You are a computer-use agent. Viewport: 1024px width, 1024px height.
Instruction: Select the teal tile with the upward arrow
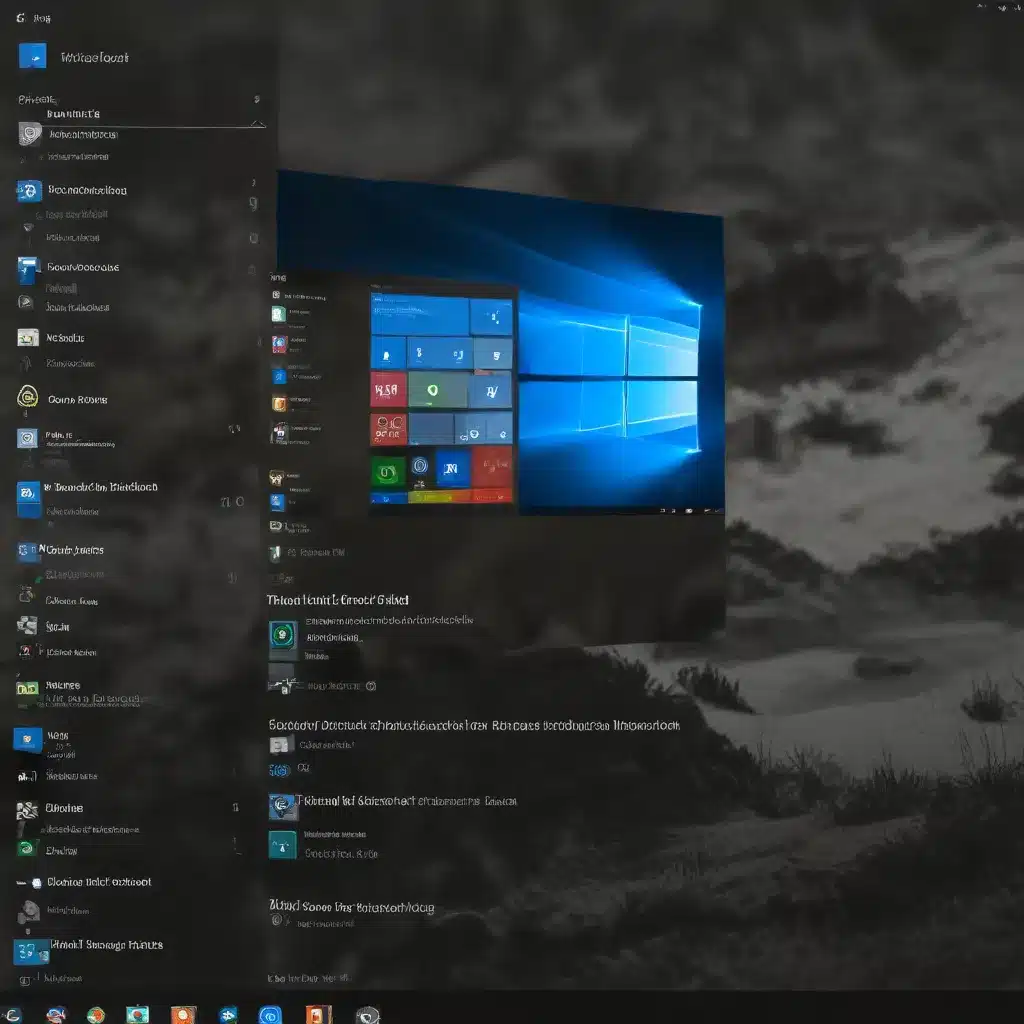click(x=282, y=845)
